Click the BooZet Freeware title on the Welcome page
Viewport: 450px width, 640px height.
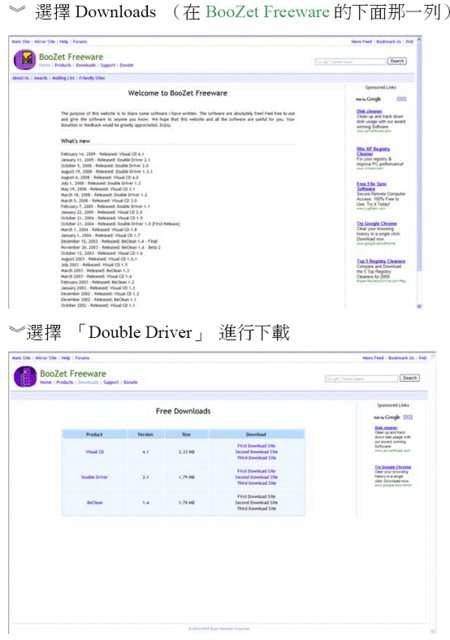[71, 57]
